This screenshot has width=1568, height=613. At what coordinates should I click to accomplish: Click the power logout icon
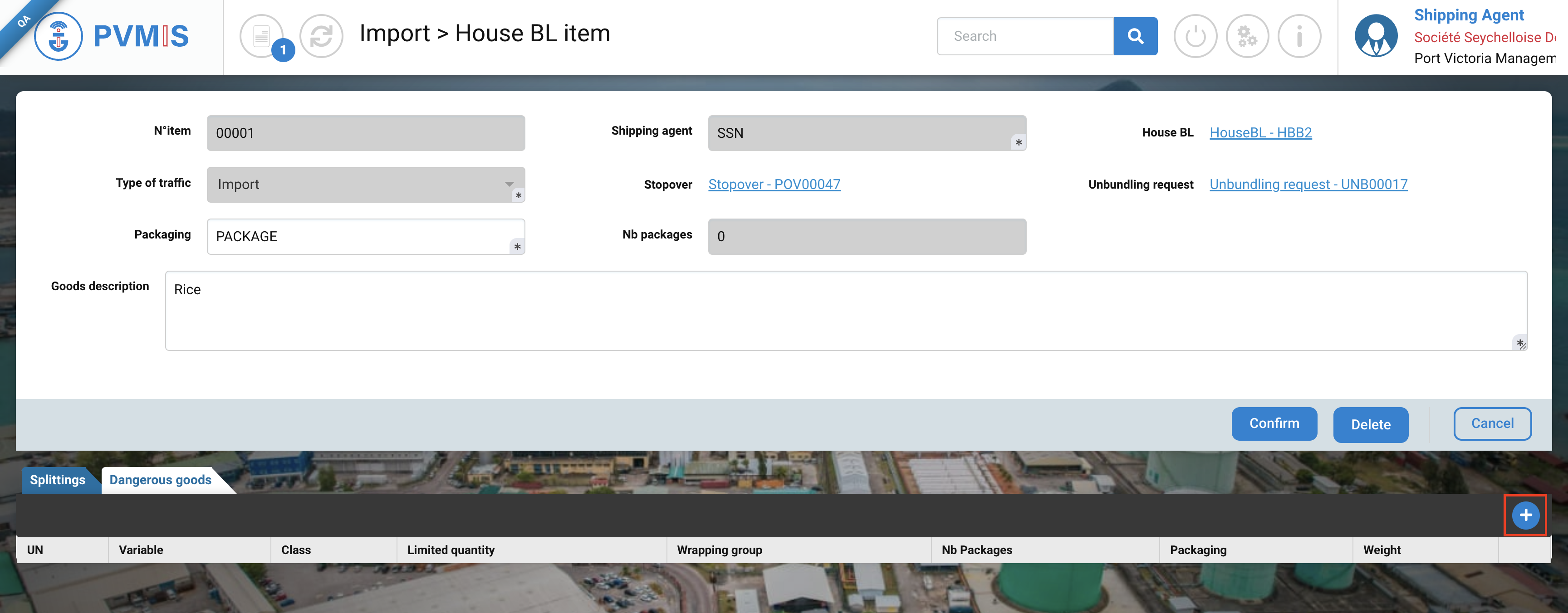pos(1195,36)
